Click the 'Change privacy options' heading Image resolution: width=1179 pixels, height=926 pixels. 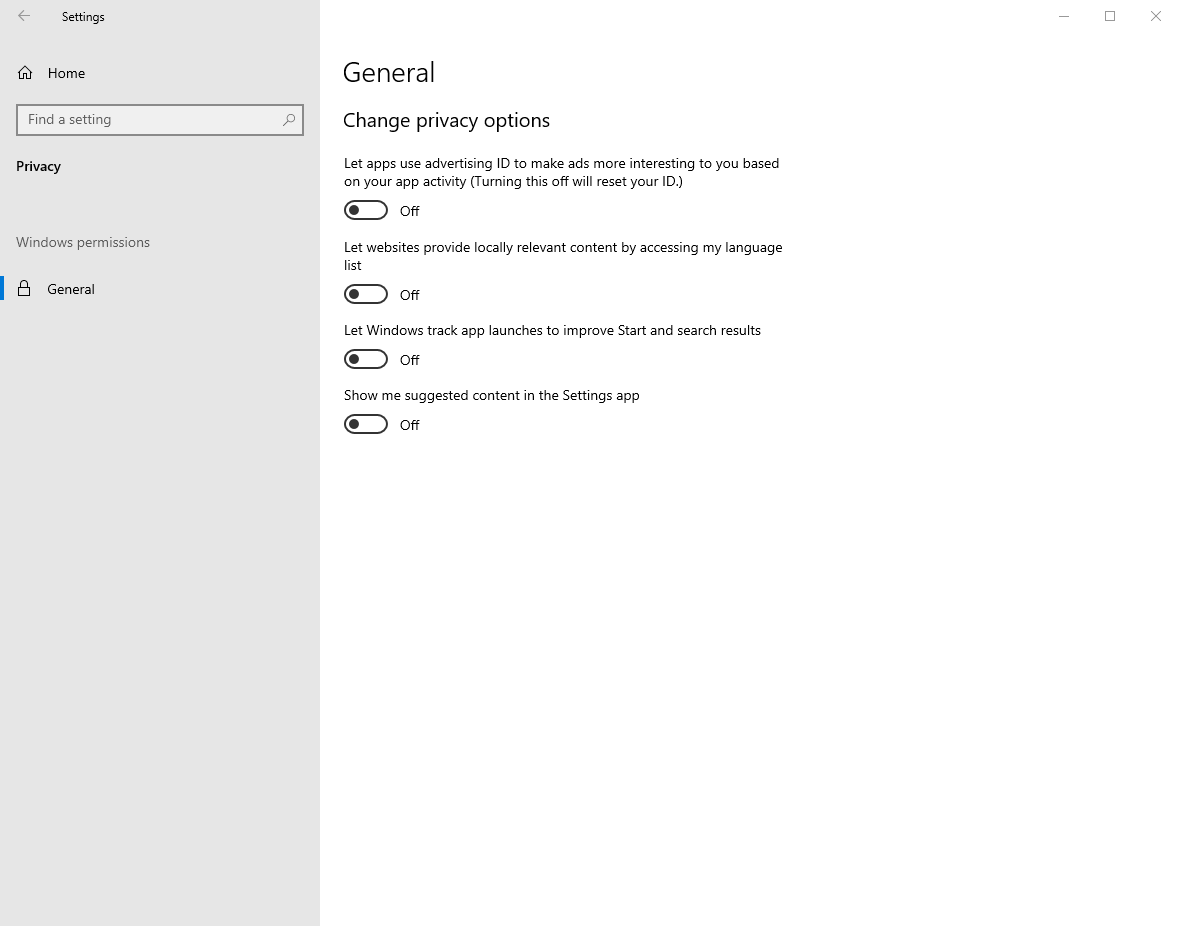(x=446, y=120)
